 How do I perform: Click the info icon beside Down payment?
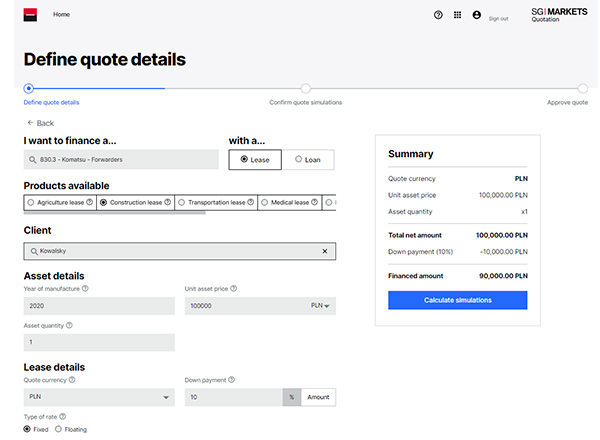pos(232,380)
